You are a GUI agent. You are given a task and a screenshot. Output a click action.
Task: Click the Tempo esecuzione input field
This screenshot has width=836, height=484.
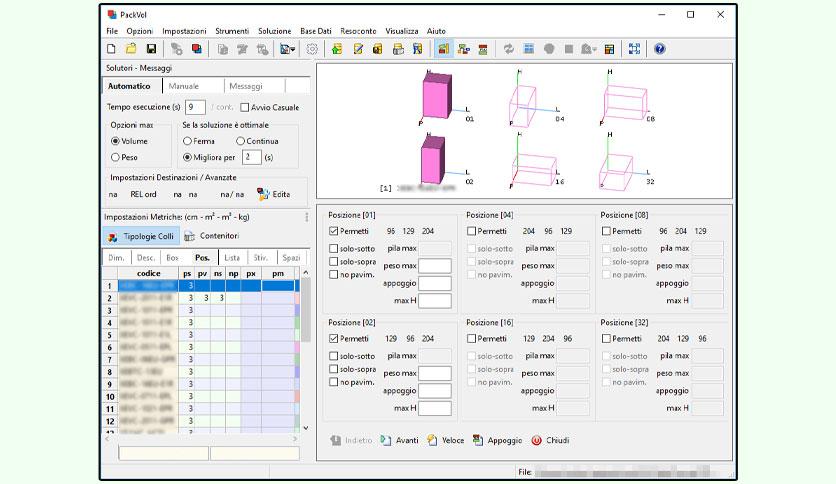pos(195,107)
